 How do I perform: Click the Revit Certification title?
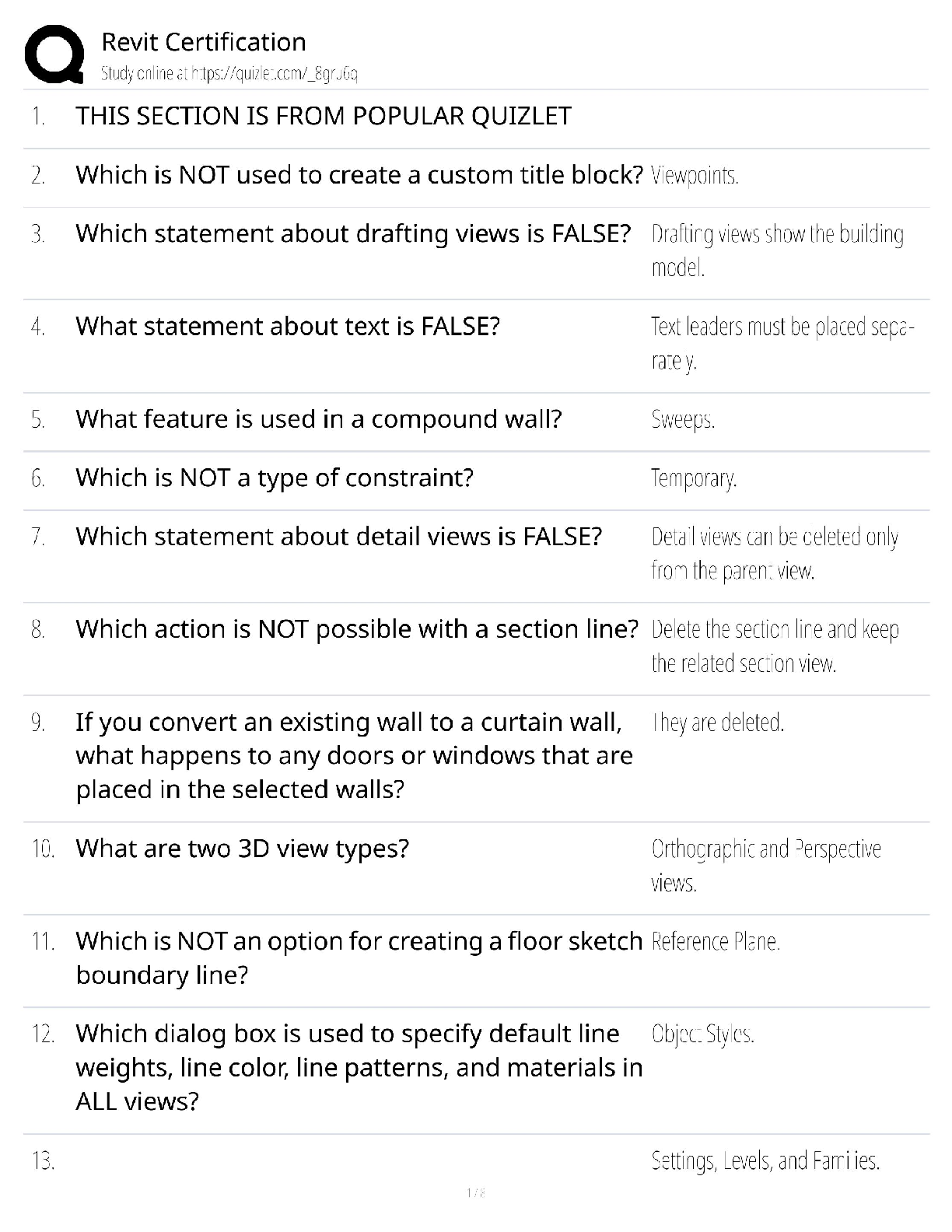coord(204,42)
